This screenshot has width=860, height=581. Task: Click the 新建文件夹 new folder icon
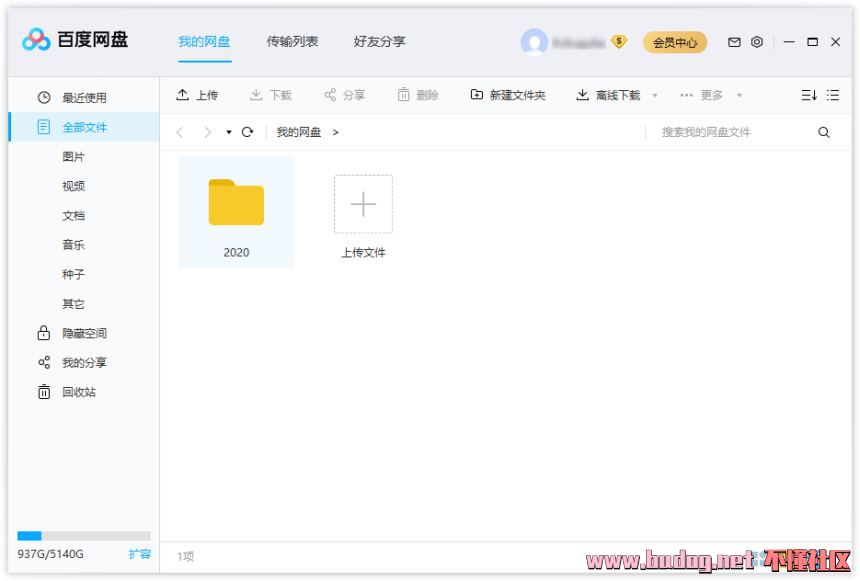pos(477,95)
